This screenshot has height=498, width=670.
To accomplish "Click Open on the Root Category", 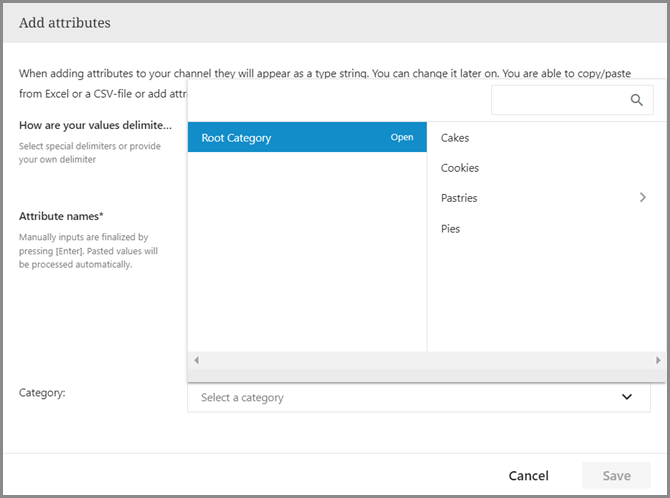I will click(401, 138).
